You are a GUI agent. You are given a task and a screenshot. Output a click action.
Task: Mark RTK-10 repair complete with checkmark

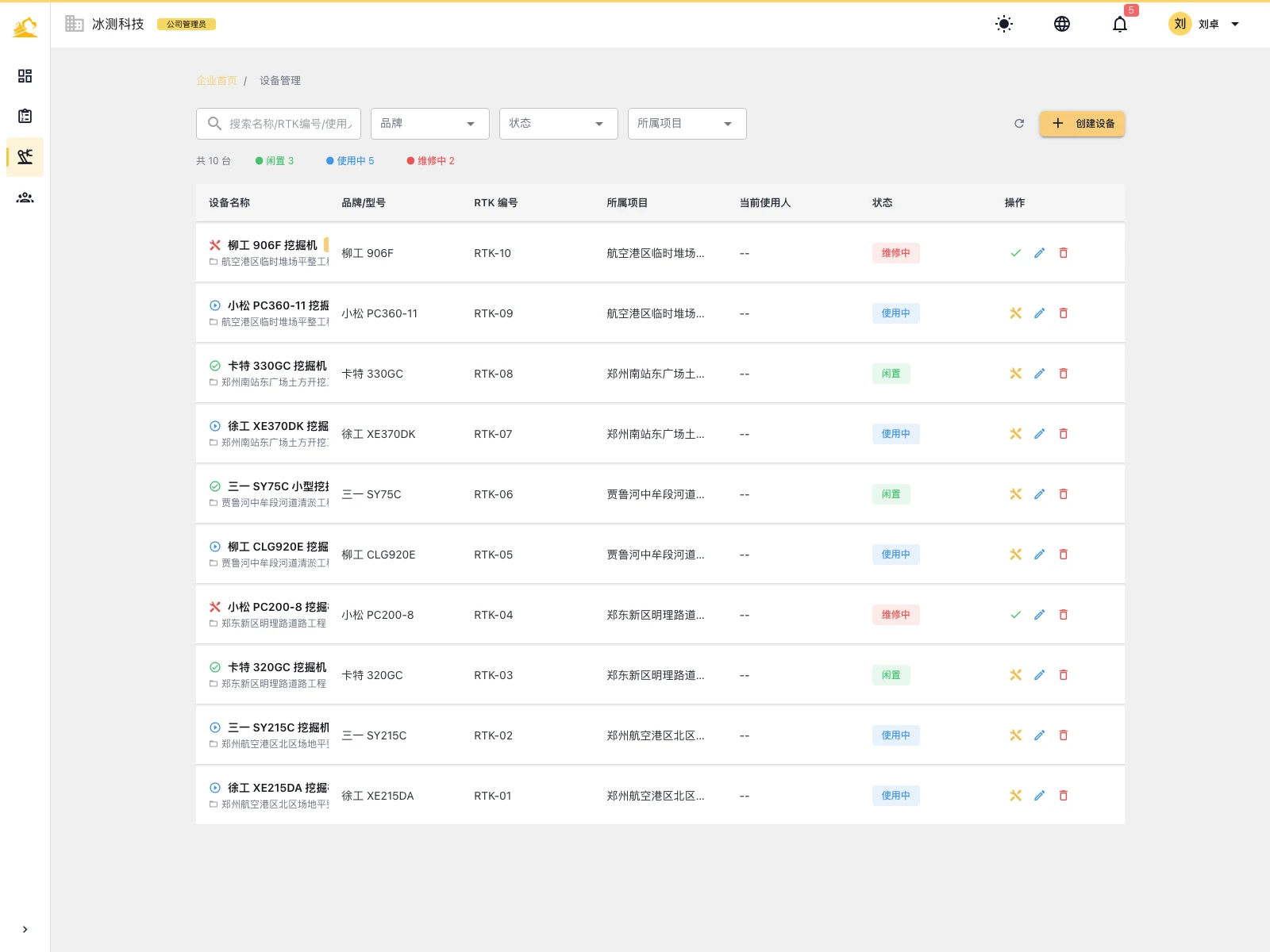pyautogui.click(x=1016, y=253)
